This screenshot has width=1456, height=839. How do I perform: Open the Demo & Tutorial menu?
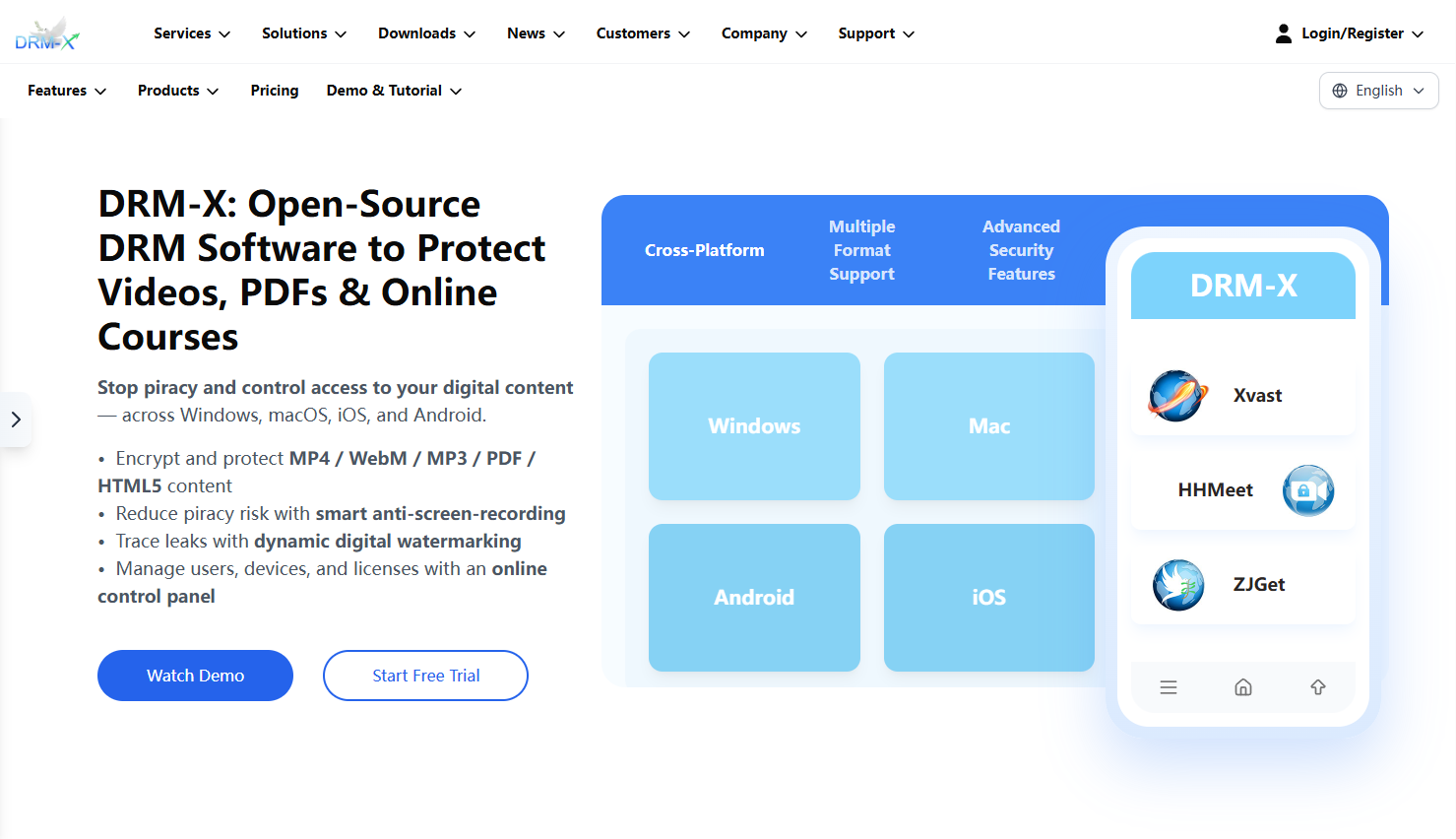click(394, 91)
